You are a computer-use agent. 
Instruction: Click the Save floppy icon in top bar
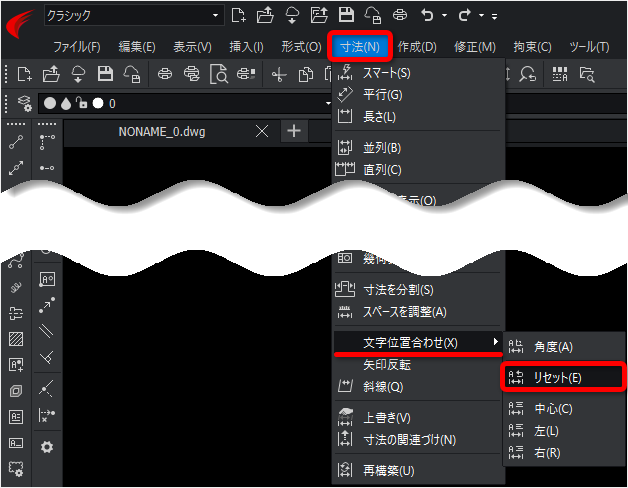(346, 15)
